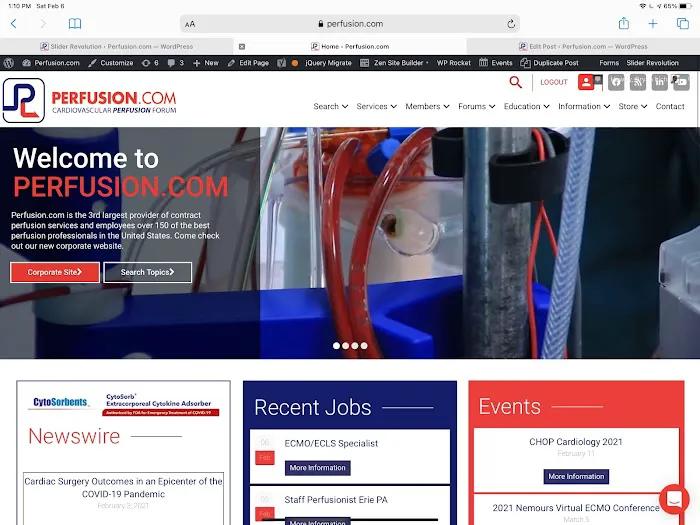Expand the Information nav dropdown

584,106
